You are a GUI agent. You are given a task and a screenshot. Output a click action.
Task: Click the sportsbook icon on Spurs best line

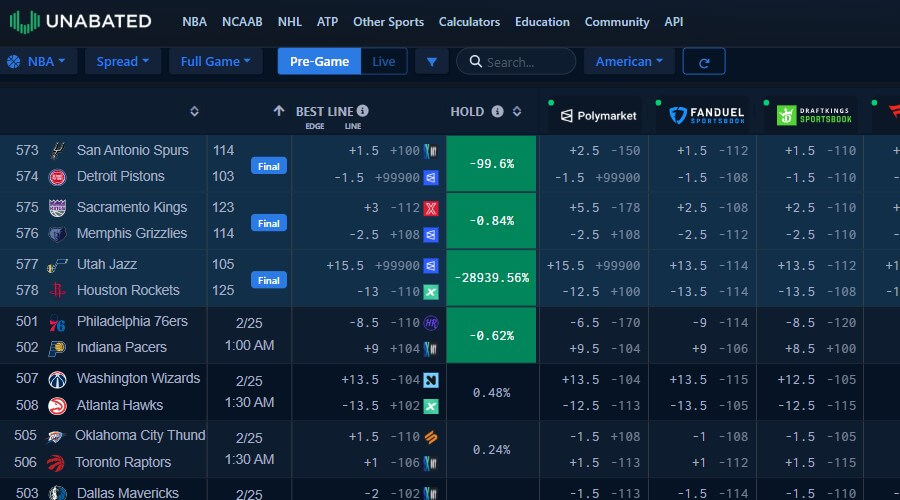click(430, 151)
